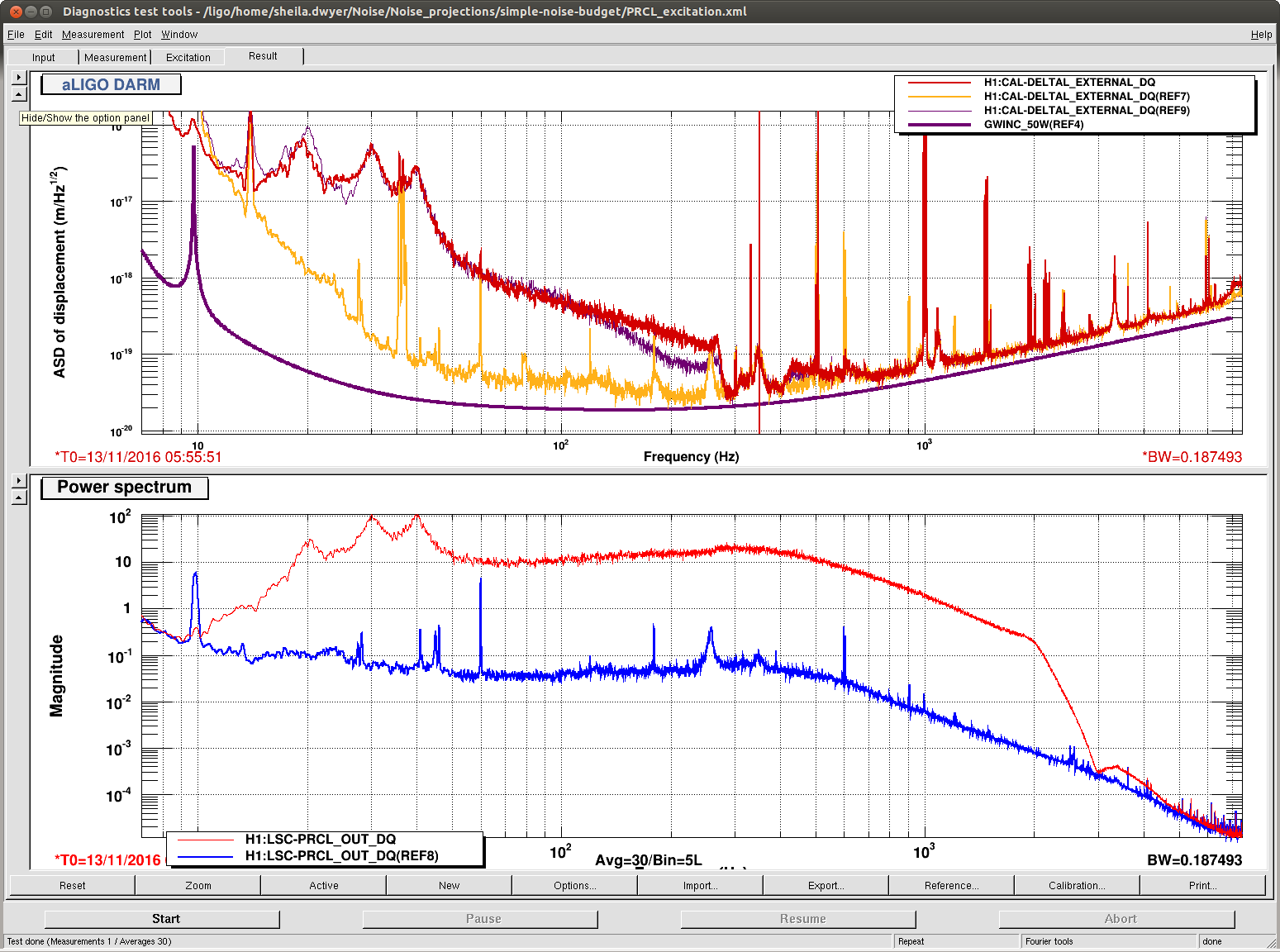
Task: Click the pad layout button above the Power spectrum plot
Action: (20, 497)
